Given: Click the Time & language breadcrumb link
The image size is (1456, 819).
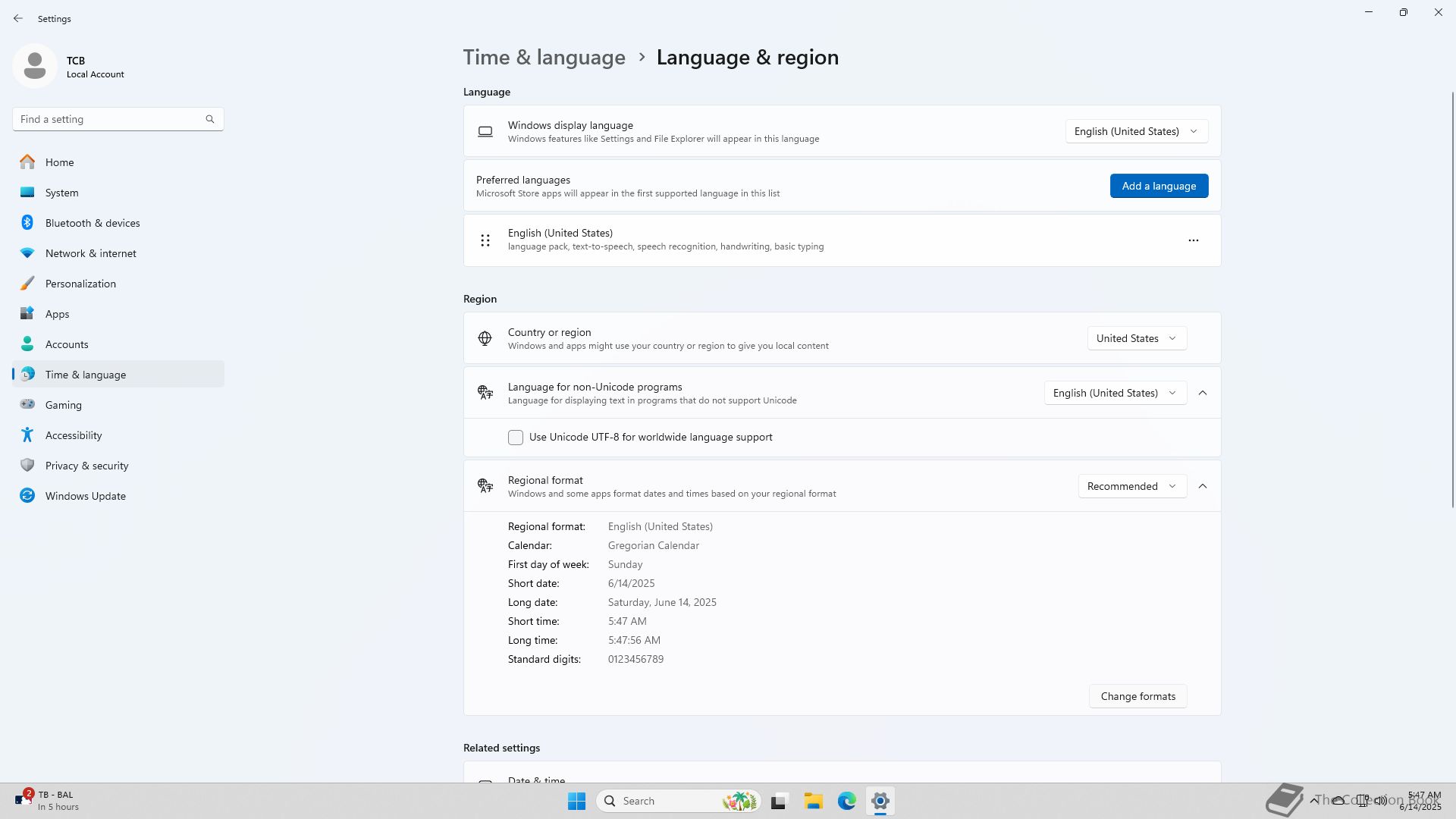Looking at the screenshot, I should click(544, 57).
